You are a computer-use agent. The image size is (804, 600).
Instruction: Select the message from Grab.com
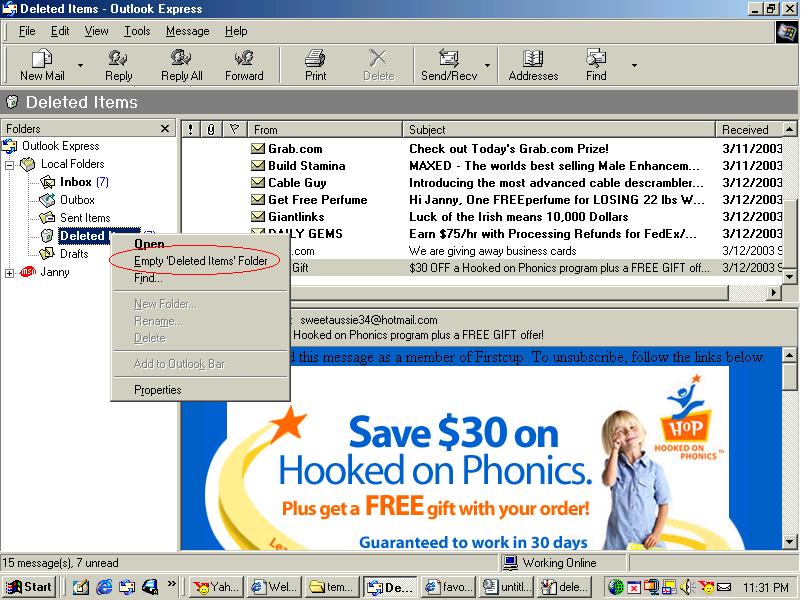coord(482,149)
